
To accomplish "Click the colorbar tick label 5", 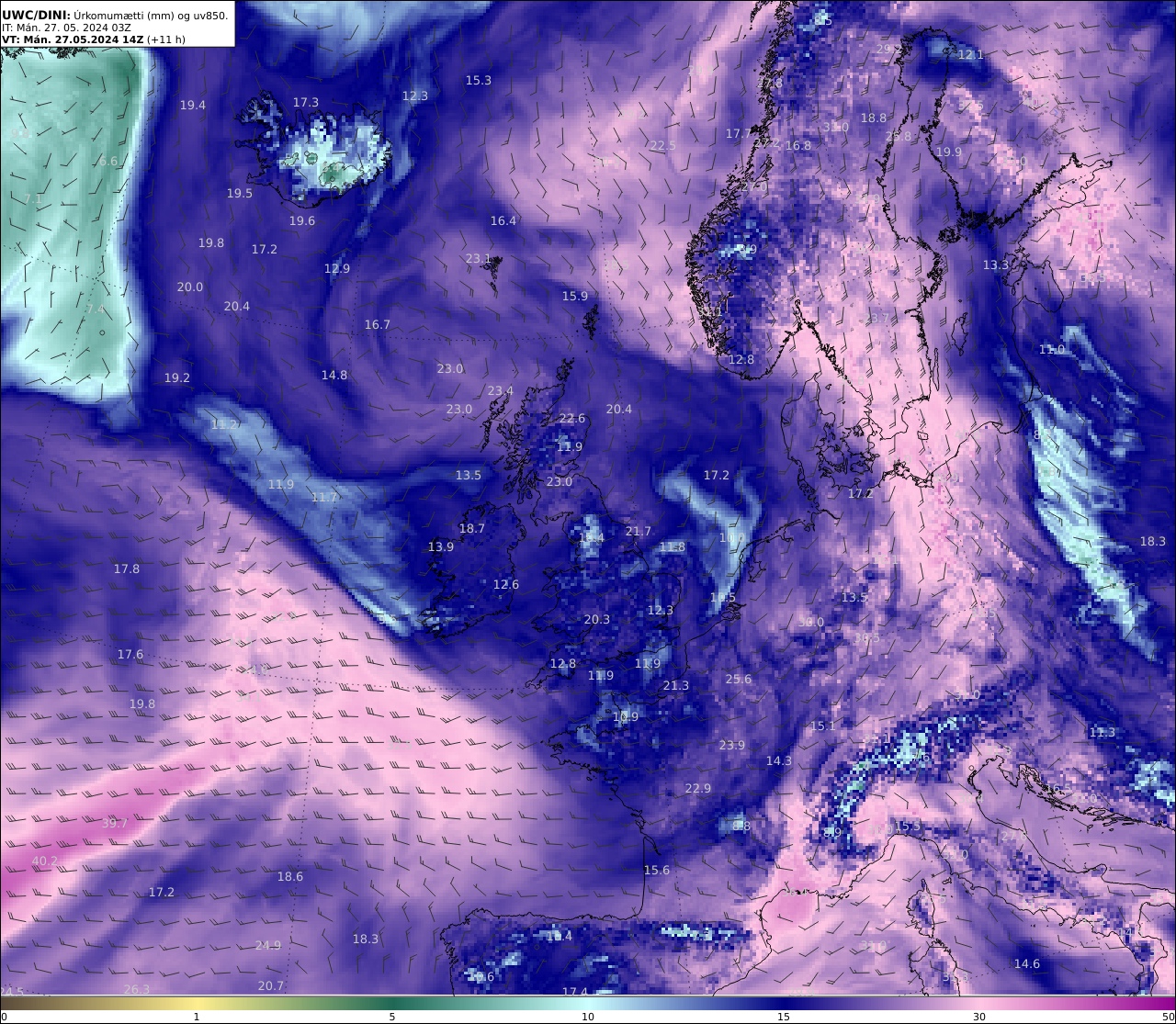I will pyautogui.click(x=392, y=1017).
